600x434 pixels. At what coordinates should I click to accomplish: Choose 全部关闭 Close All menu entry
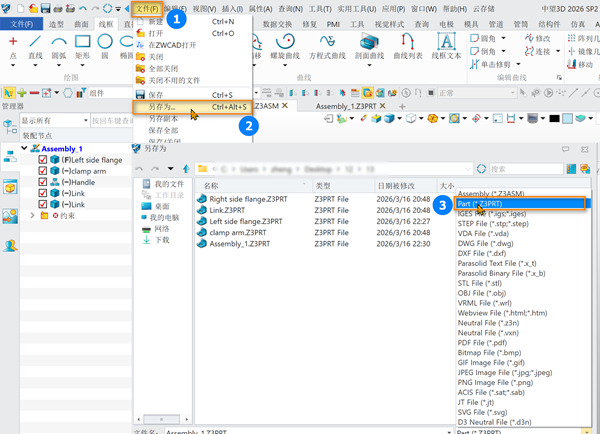coord(192,69)
